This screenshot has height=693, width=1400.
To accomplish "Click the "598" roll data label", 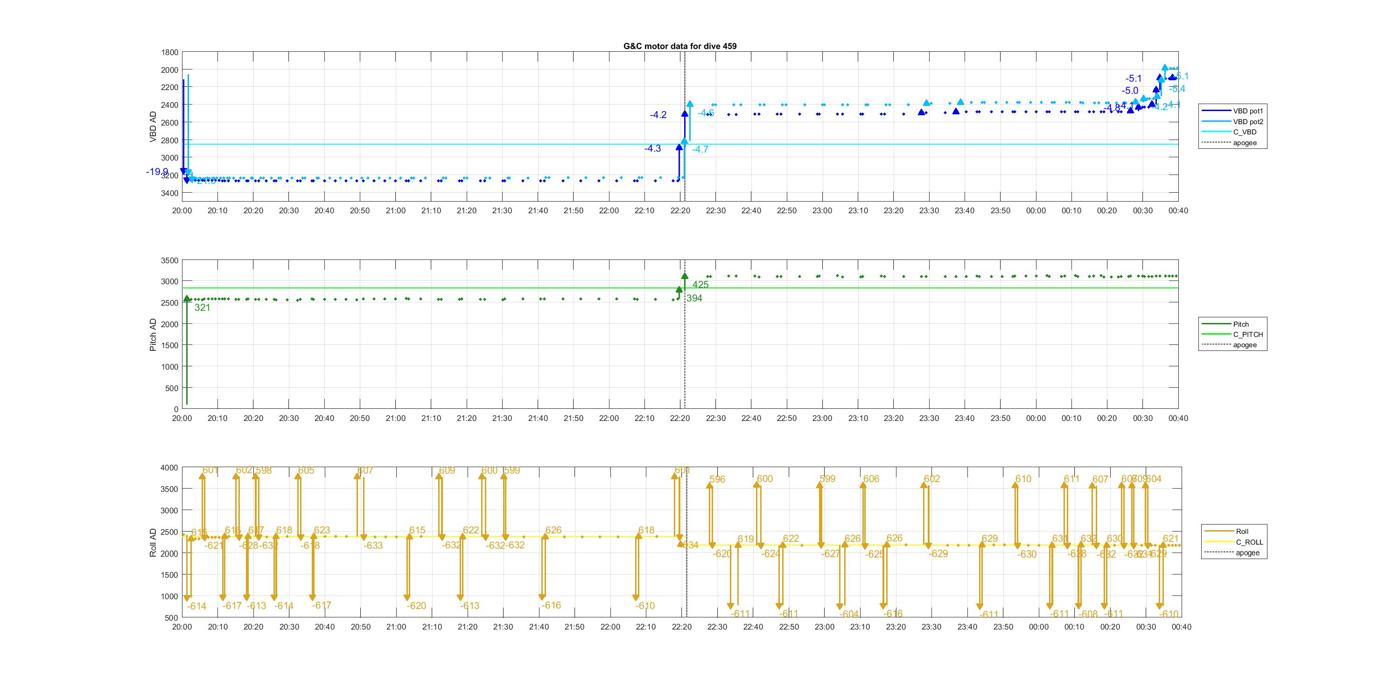I will pos(264,470).
